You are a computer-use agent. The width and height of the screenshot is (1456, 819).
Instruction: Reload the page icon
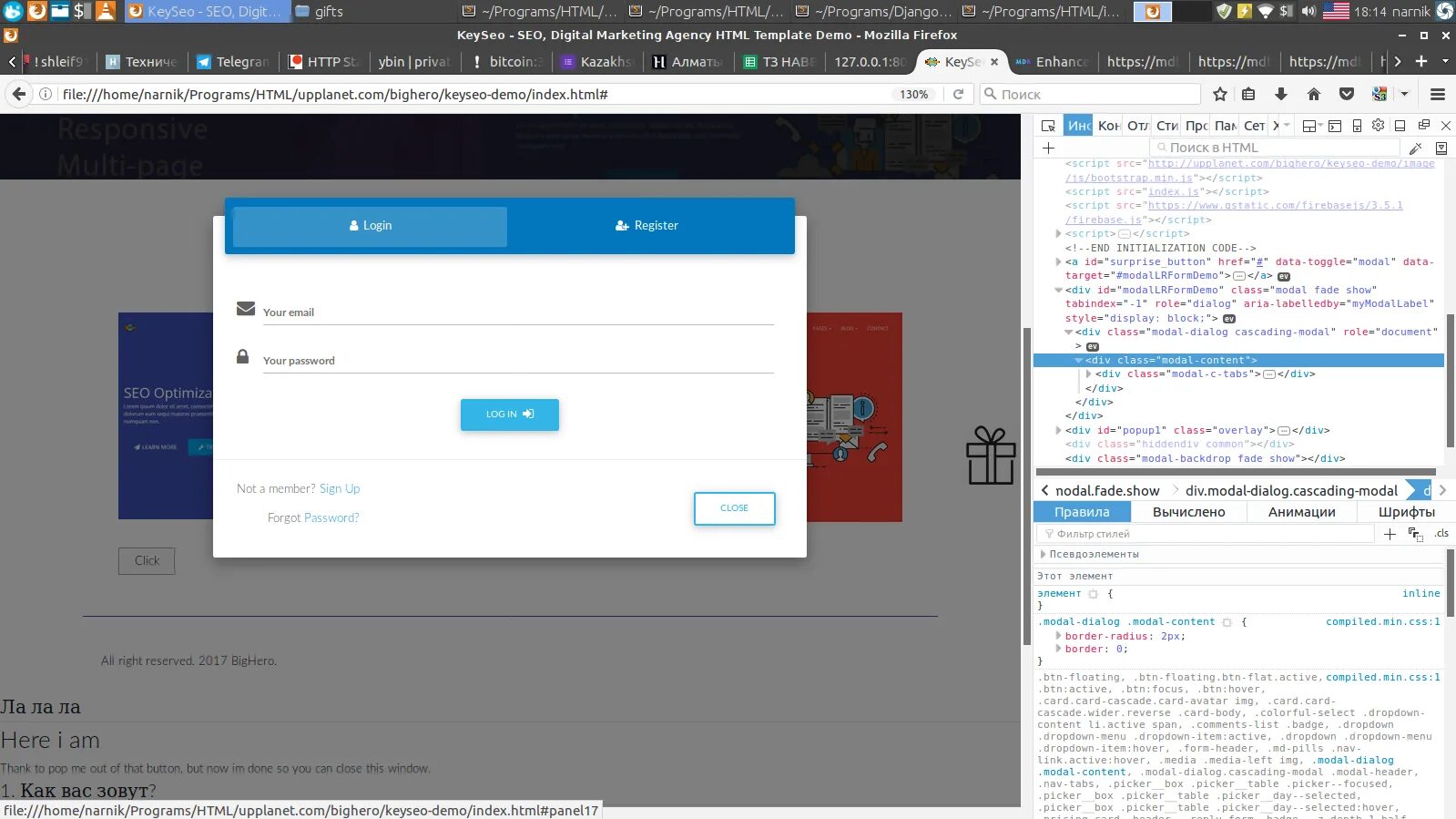point(958,94)
